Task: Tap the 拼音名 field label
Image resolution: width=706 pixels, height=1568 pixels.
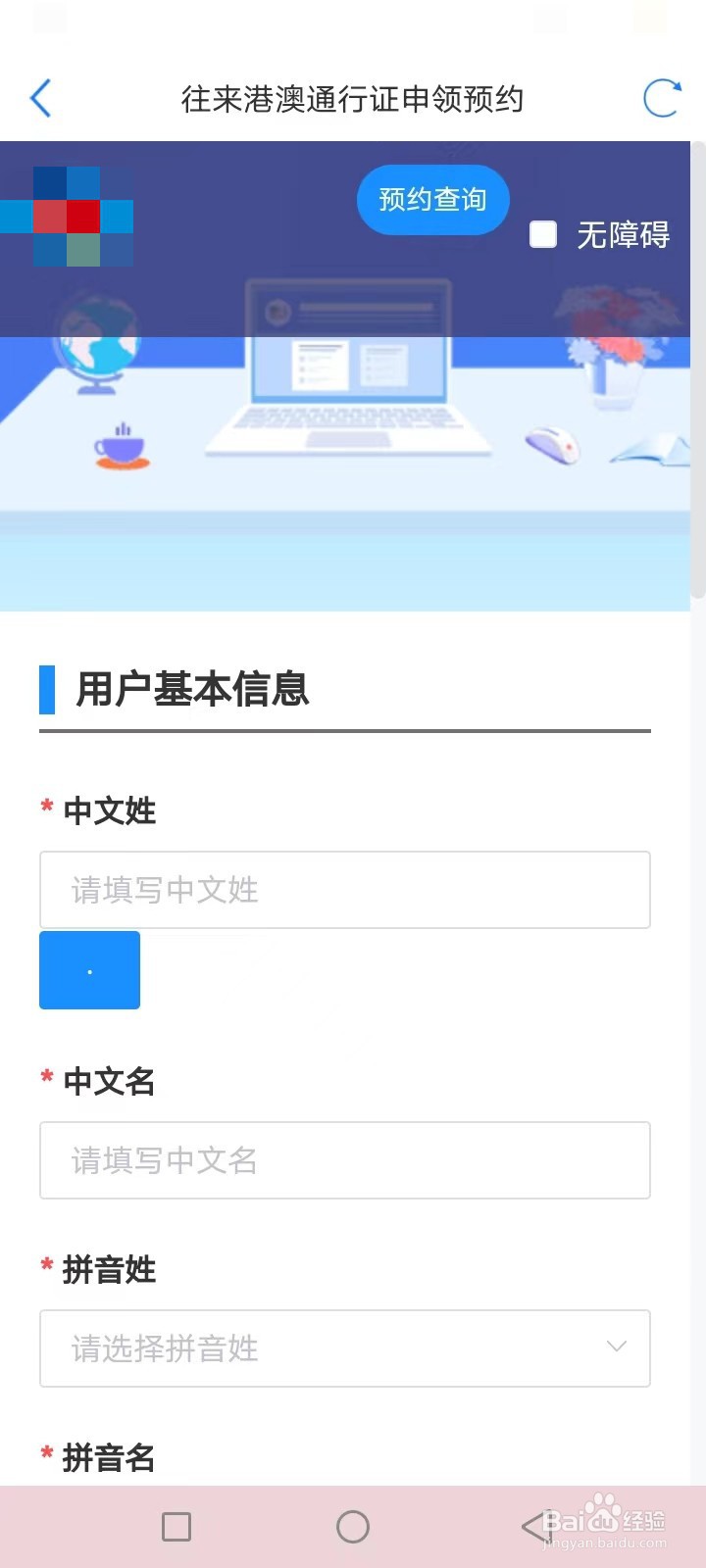Action: pos(109,1458)
